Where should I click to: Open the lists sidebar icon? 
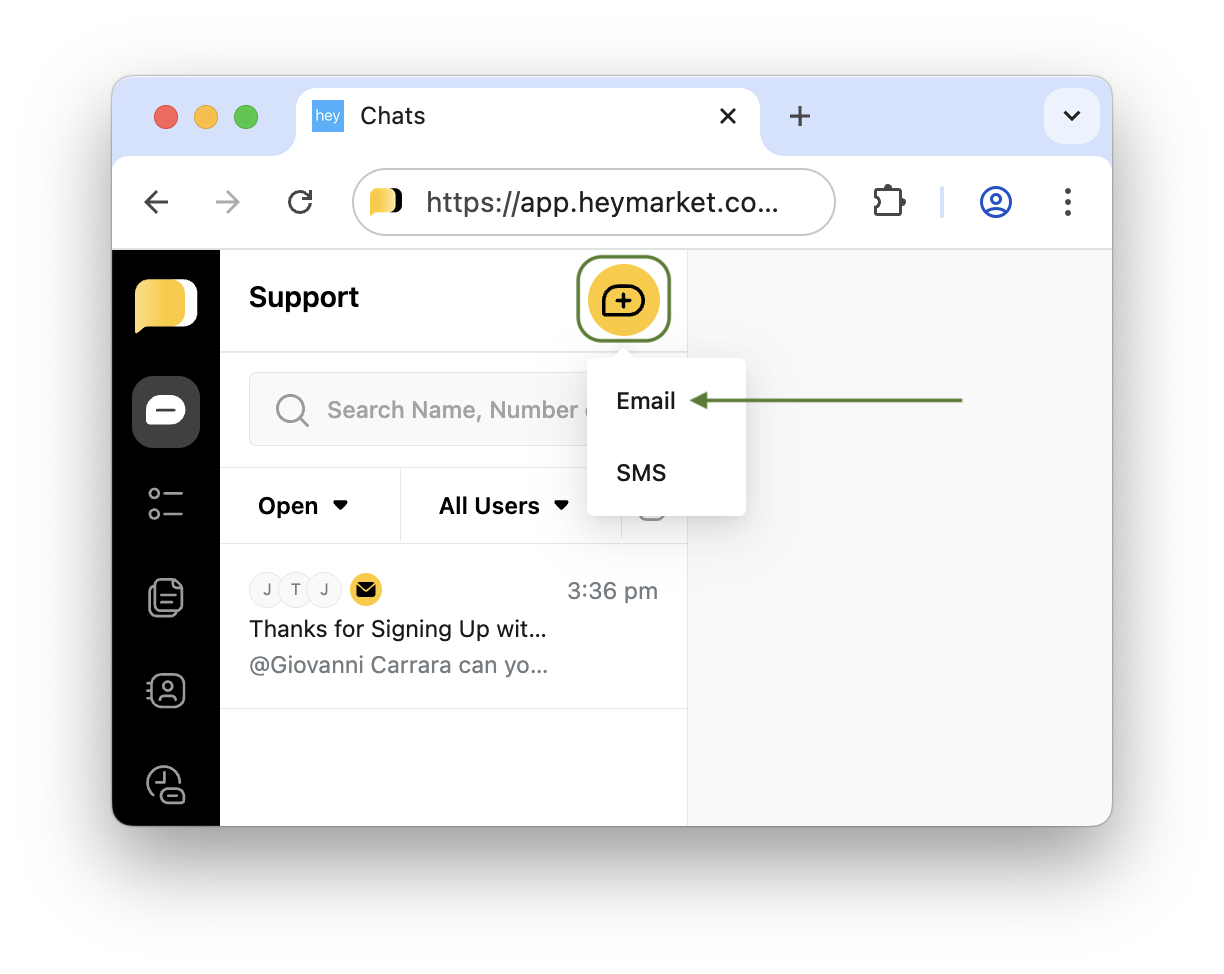click(x=166, y=503)
